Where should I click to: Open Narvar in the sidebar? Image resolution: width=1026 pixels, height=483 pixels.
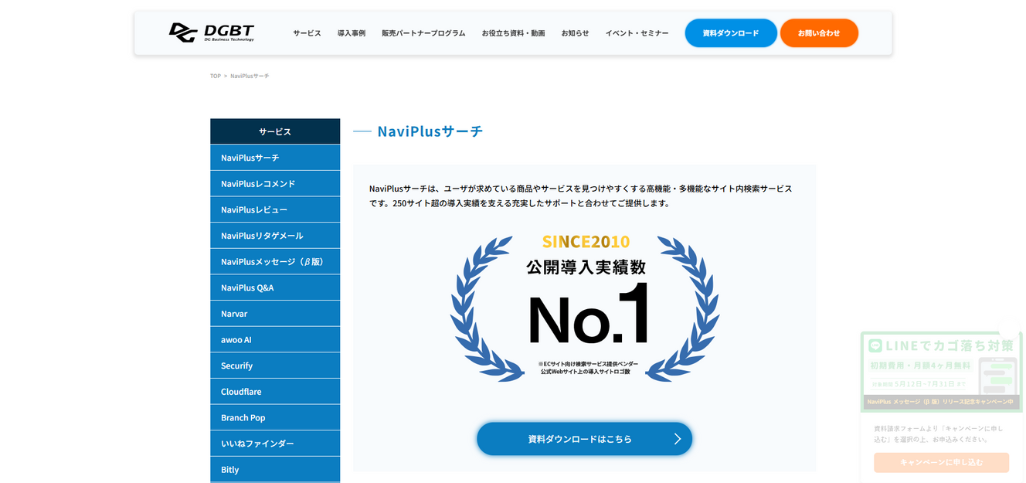click(275, 313)
